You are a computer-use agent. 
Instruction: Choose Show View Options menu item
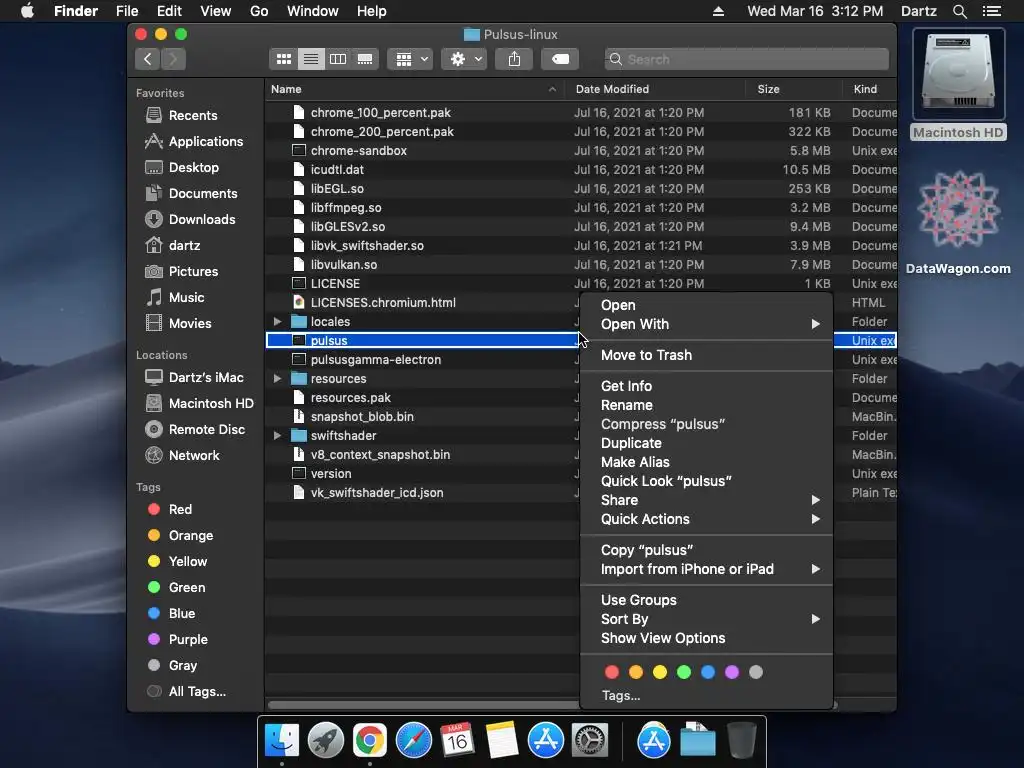707,638
